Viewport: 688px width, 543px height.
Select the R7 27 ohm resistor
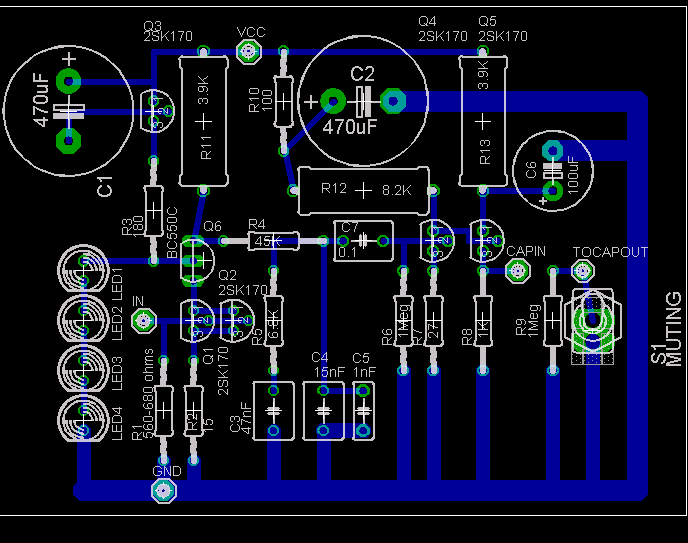point(434,322)
